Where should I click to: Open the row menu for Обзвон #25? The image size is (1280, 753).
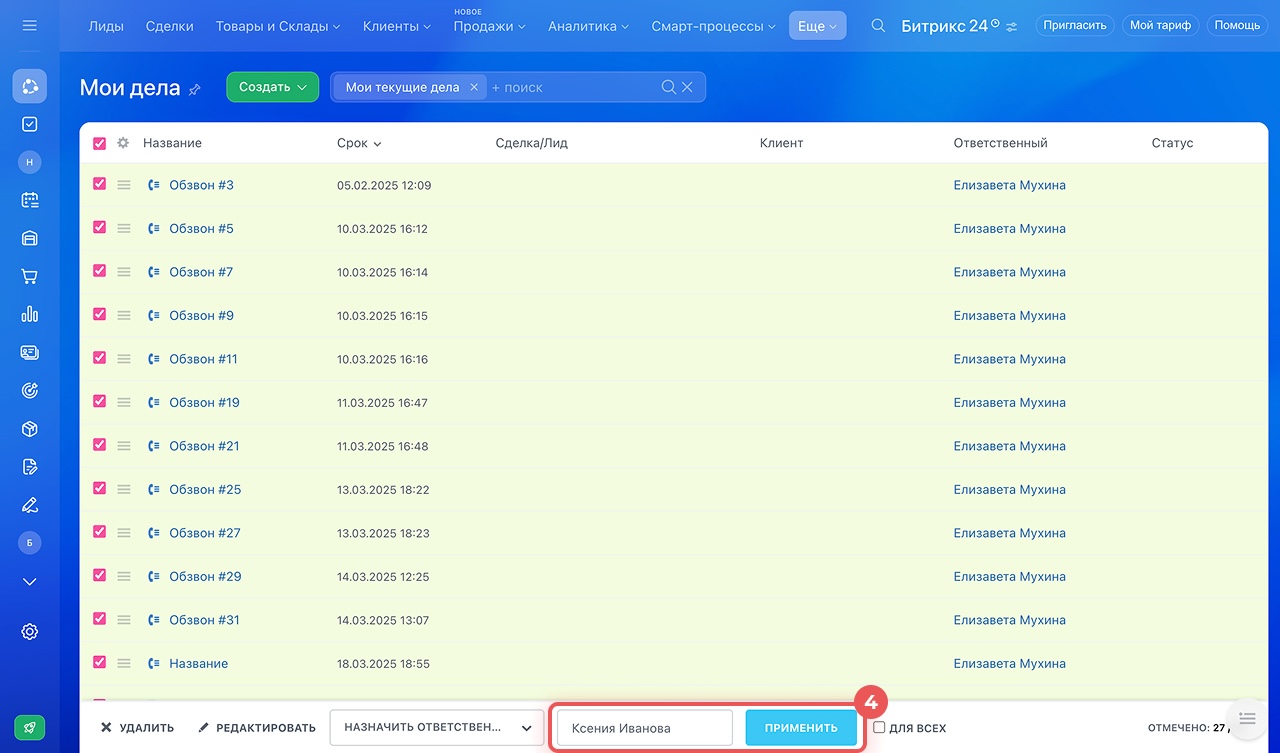click(x=124, y=489)
